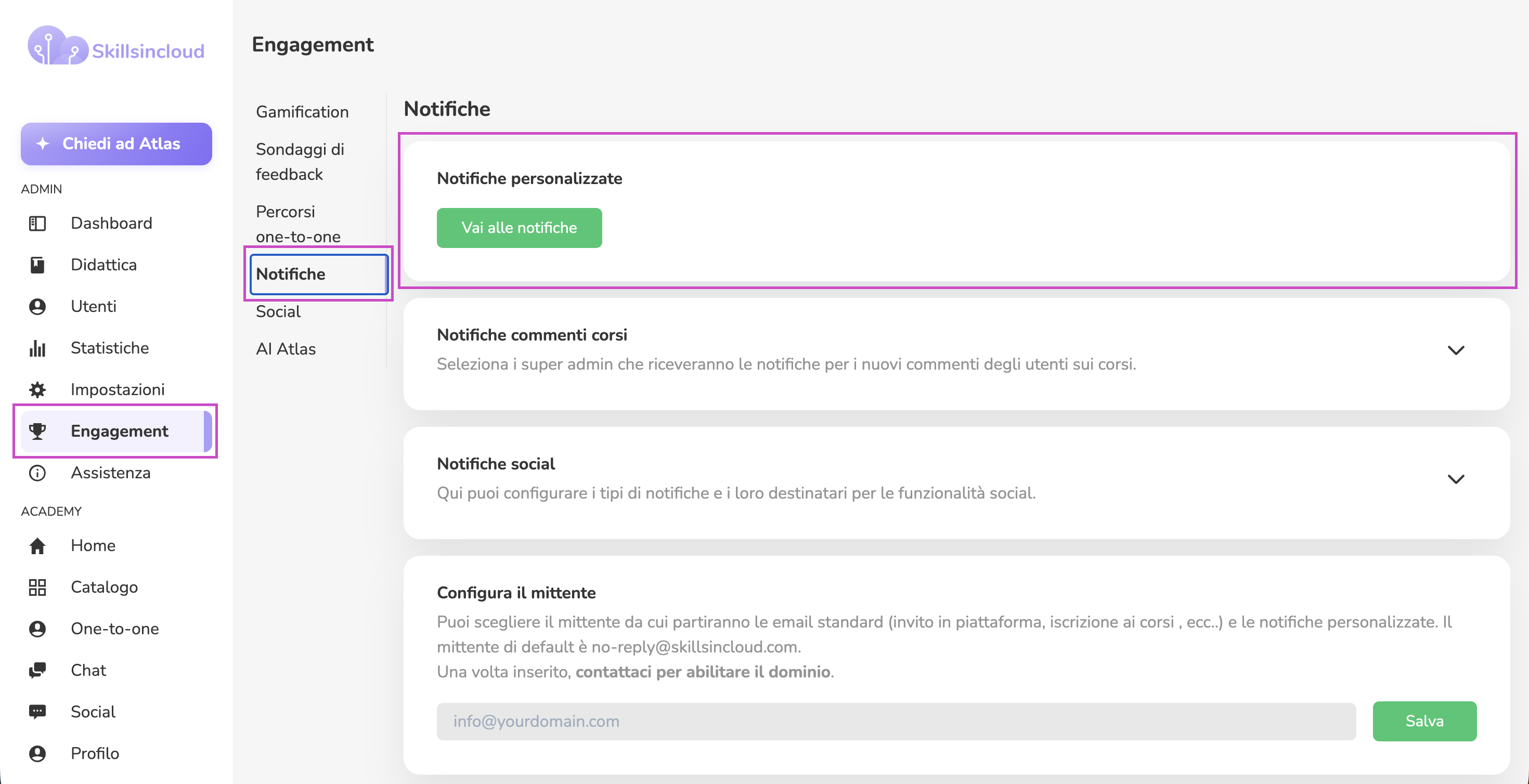Open the Sondaggi di feedback tab
This screenshot has height=784, width=1529.
click(301, 162)
